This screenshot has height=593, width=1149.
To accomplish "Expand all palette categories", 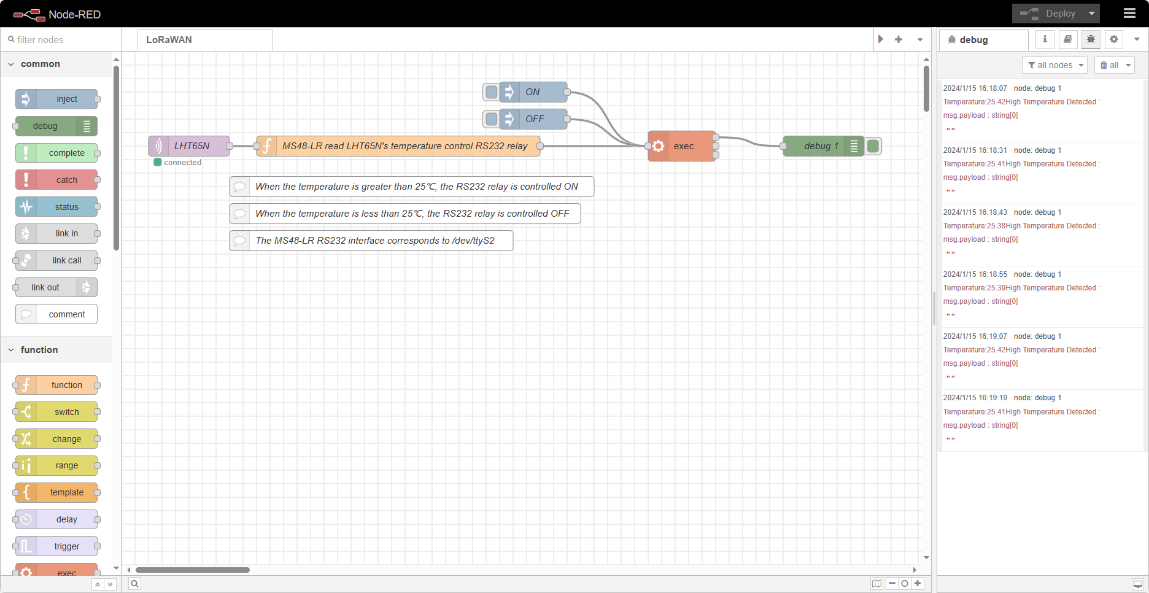I will 110,584.
